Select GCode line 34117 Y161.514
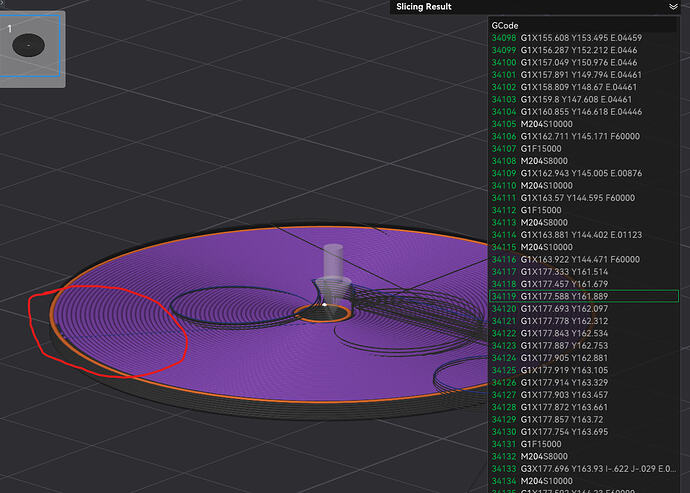Image resolution: width=690 pixels, height=493 pixels. 584,272
